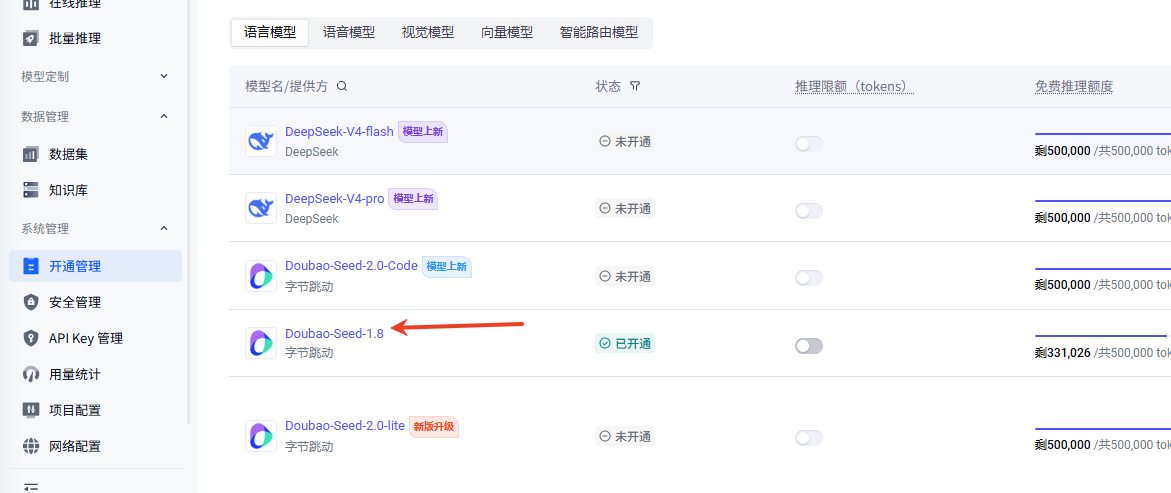
Task: Click the 用量统计 icon
Action: coord(31,374)
